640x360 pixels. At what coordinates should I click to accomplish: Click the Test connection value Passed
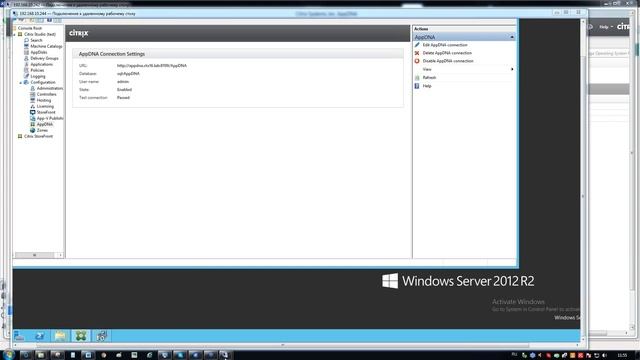click(x=123, y=98)
